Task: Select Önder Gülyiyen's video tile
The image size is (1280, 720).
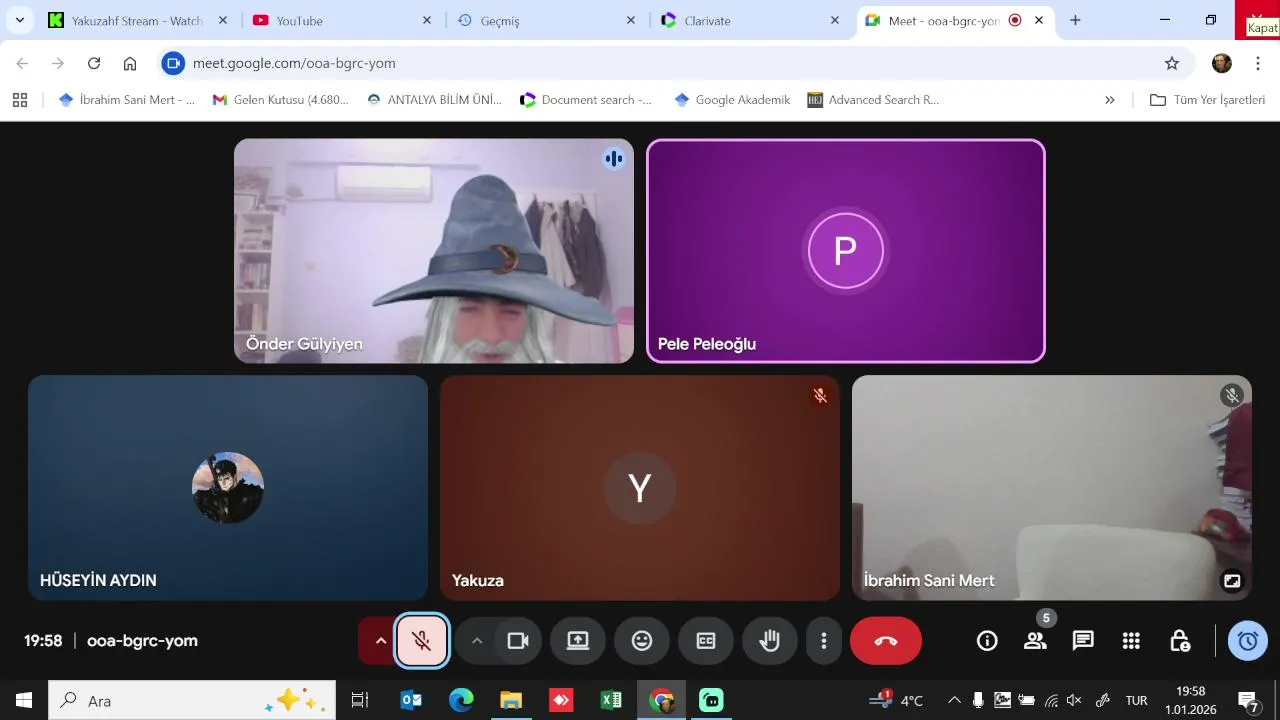Action: point(434,251)
